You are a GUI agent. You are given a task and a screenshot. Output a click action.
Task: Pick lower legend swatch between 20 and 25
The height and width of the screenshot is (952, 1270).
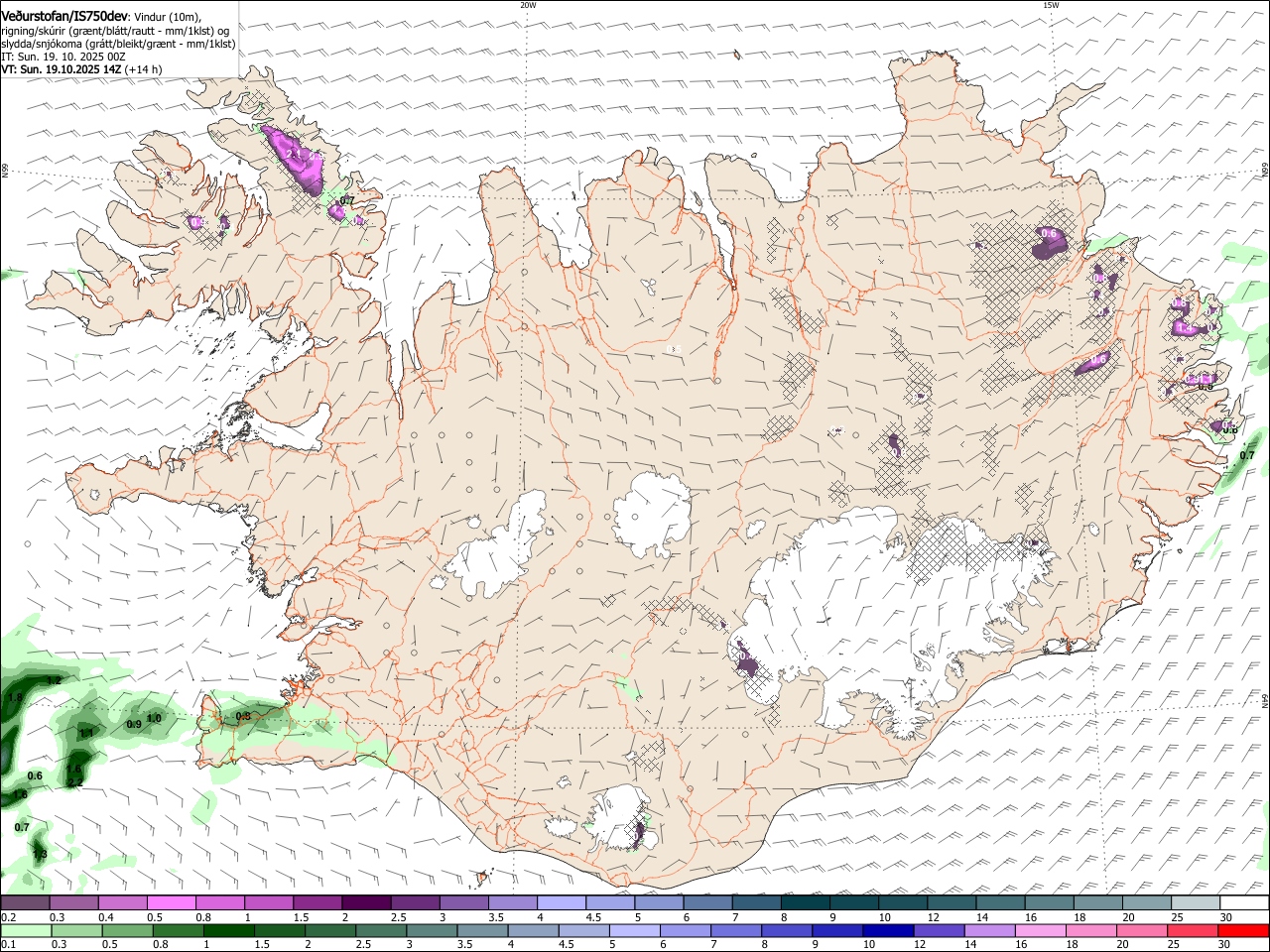(x=1142, y=930)
